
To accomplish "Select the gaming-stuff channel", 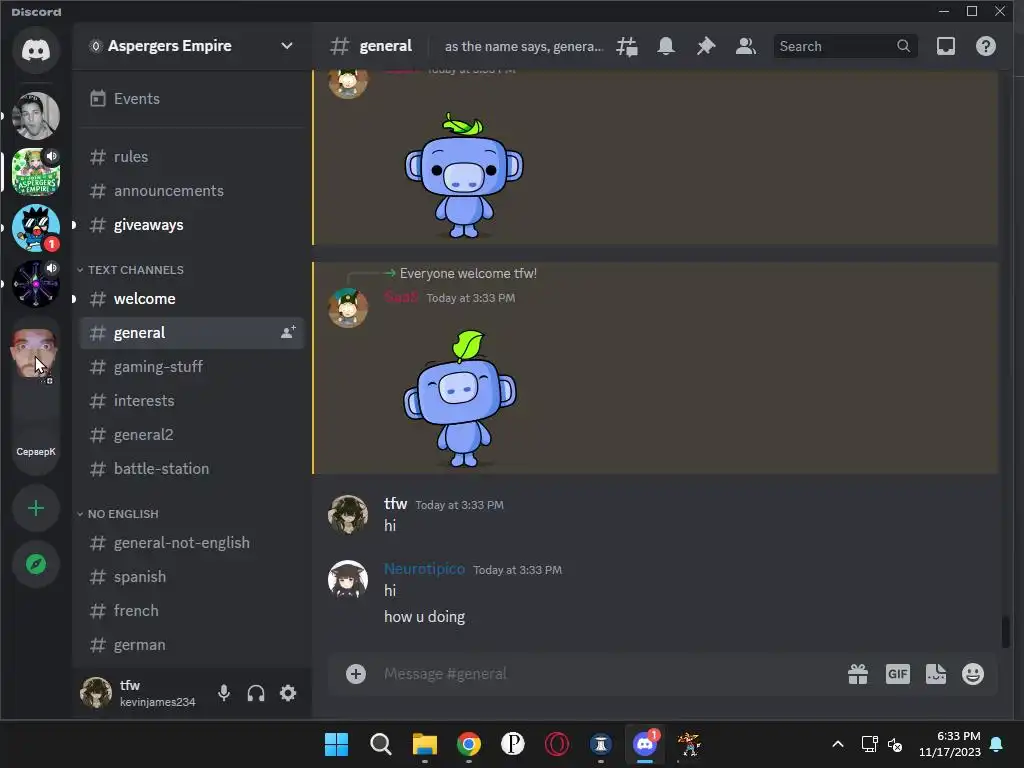I will pos(191,366).
